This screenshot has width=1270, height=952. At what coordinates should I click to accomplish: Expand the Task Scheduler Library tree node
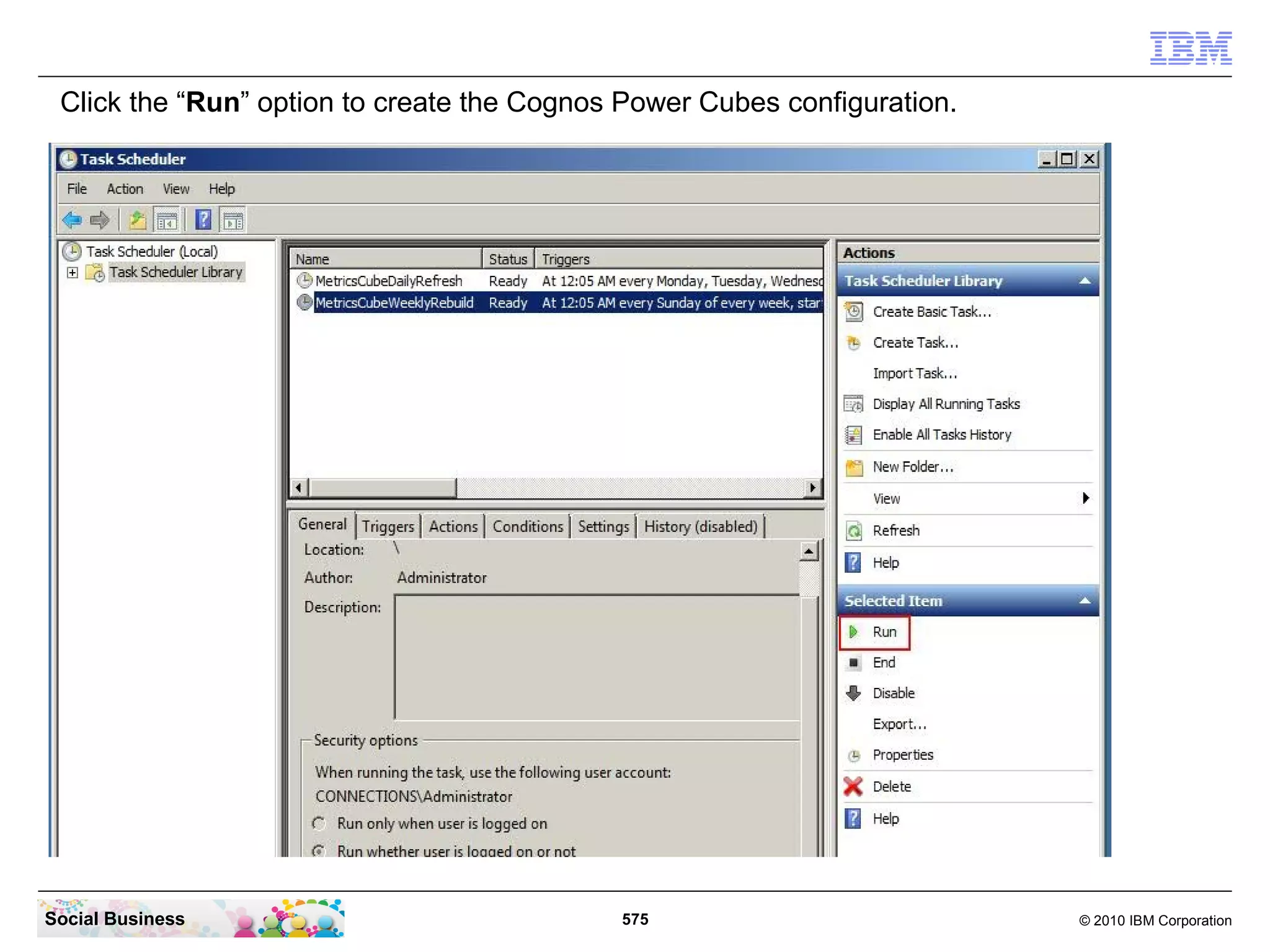(73, 273)
